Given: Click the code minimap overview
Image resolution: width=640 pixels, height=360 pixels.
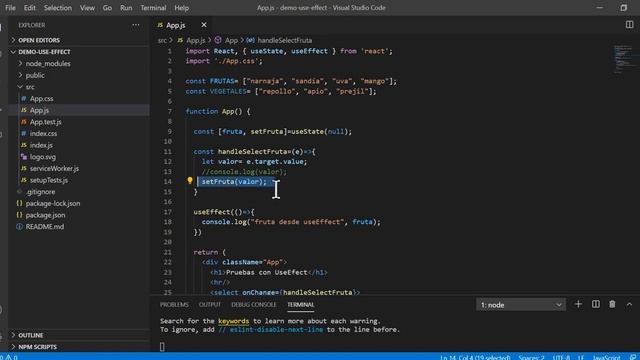Looking at the screenshot, I should coord(624,59).
